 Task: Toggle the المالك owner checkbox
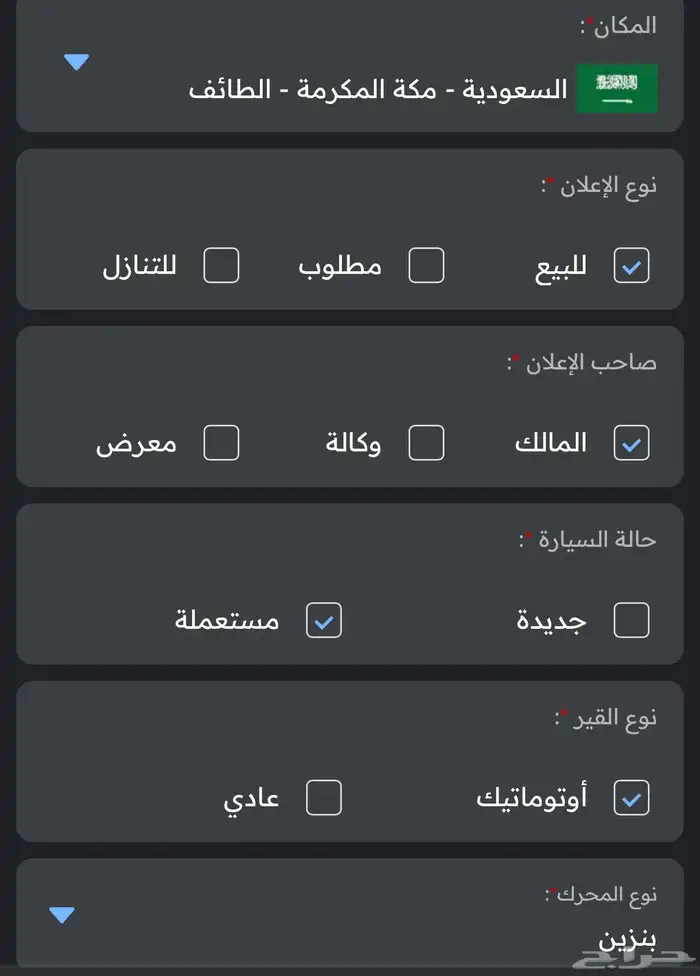tap(631, 443)
